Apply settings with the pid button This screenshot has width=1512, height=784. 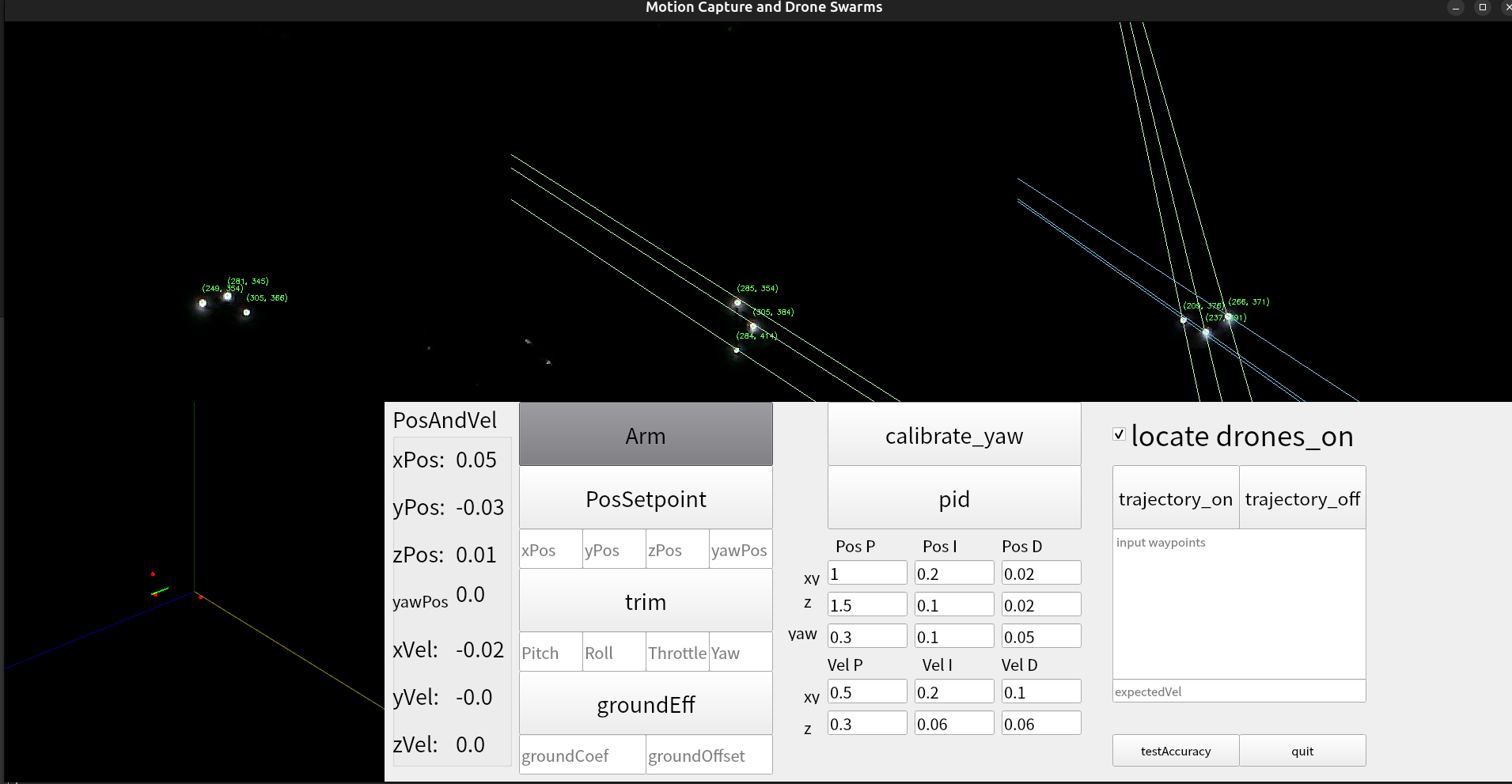(953, 498)
